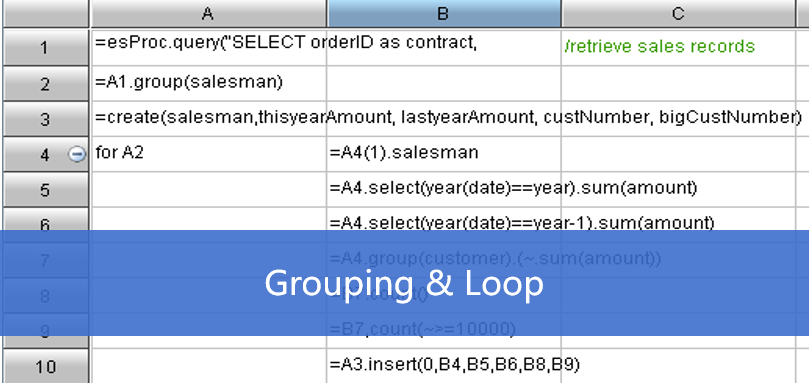Click the Grouping & Loop banner
Viewport: 809px width, 383px height.
click(404, 283)
